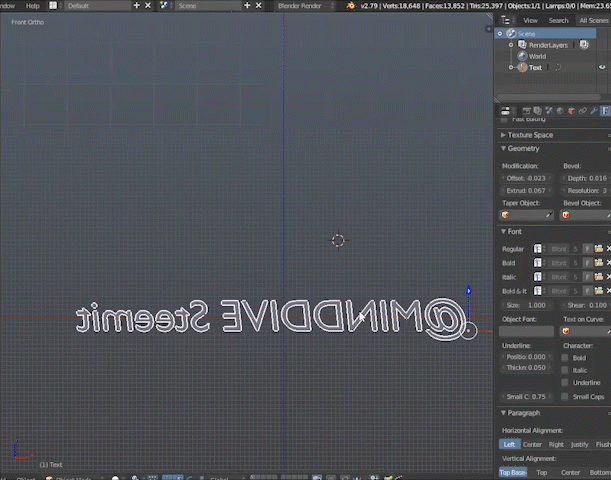This screenshot has height=480, width=611.
Task: Switch to the Scene properties tab
Action: (549, 111)
